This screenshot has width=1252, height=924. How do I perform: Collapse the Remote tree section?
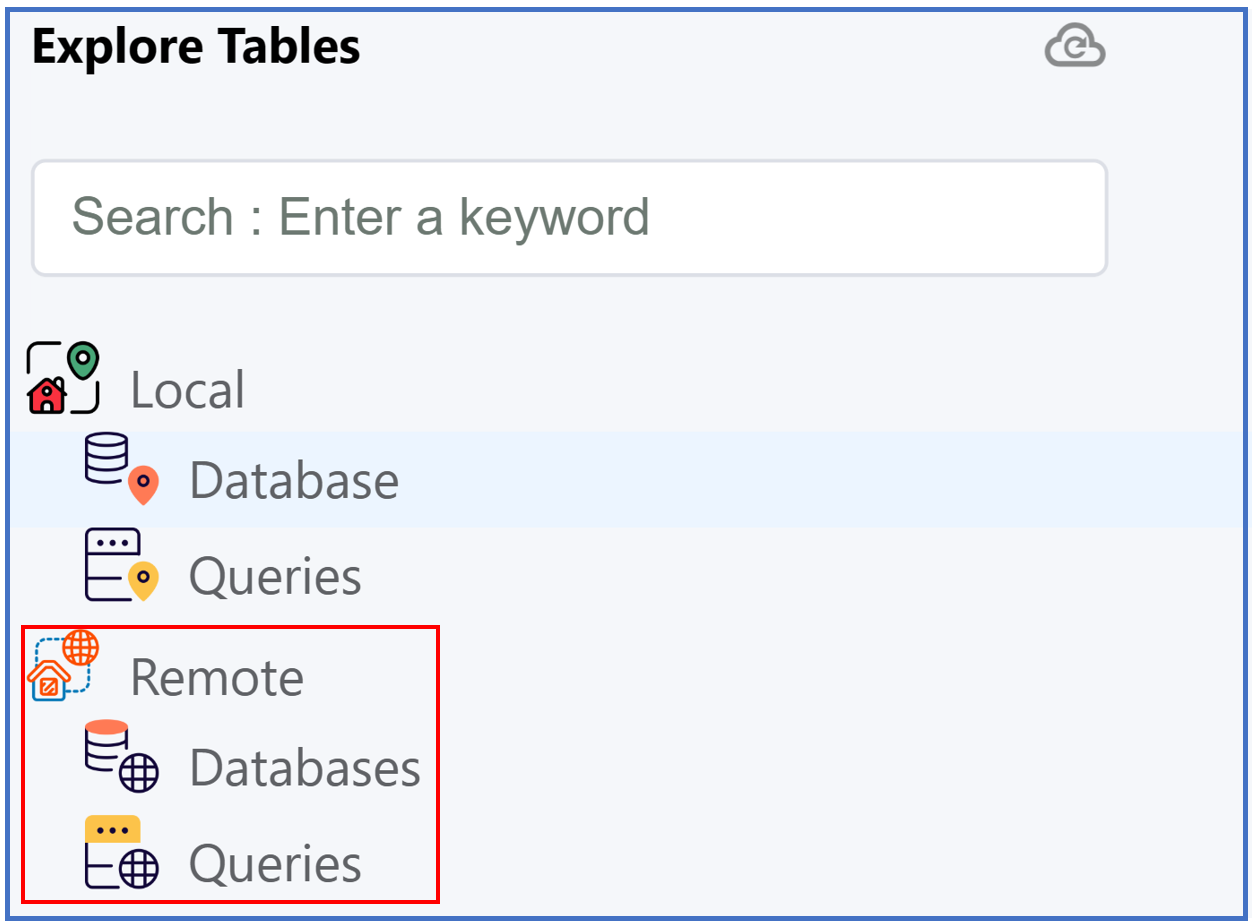point(216,678)
